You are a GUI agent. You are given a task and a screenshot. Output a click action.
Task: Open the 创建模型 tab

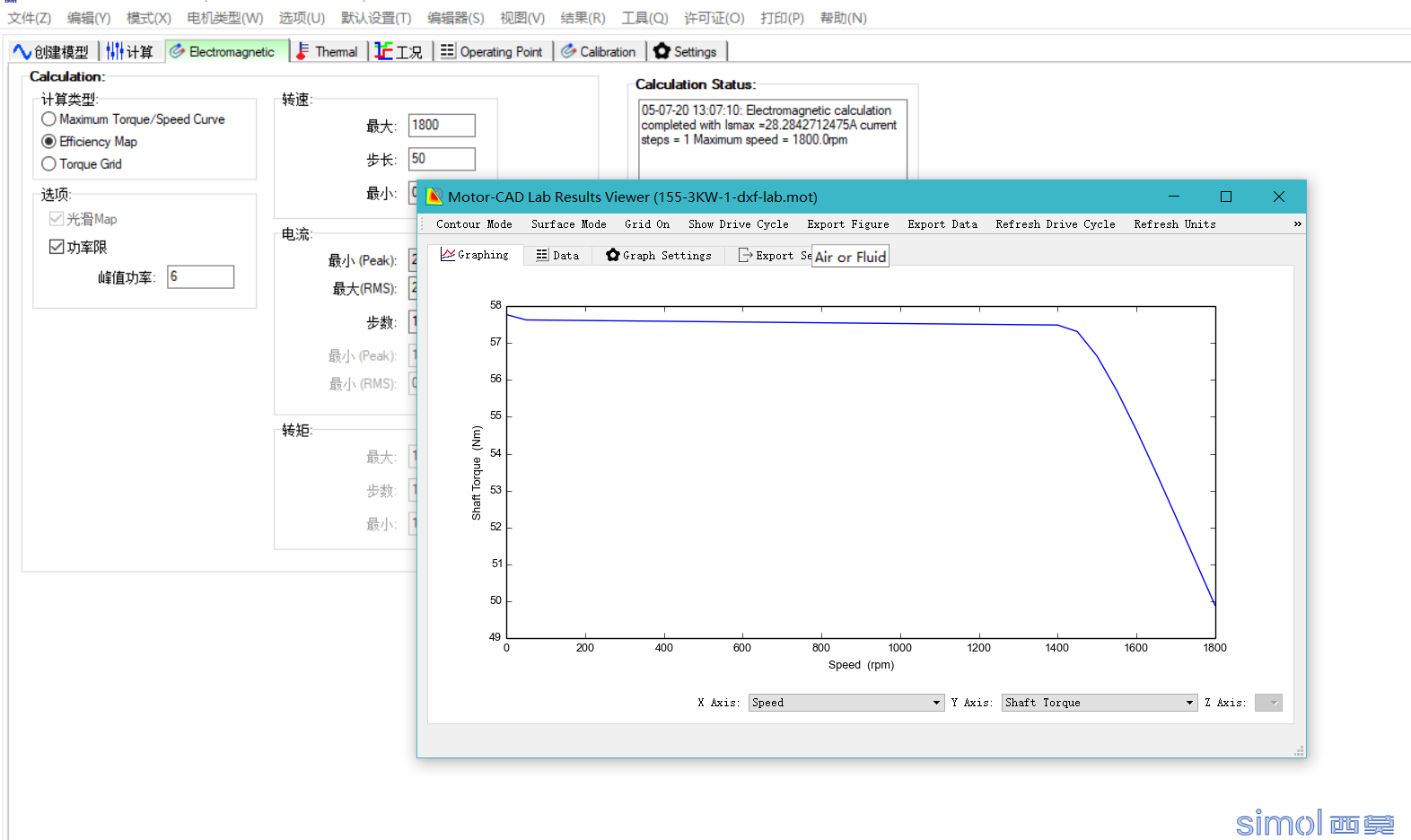[50, 52]
